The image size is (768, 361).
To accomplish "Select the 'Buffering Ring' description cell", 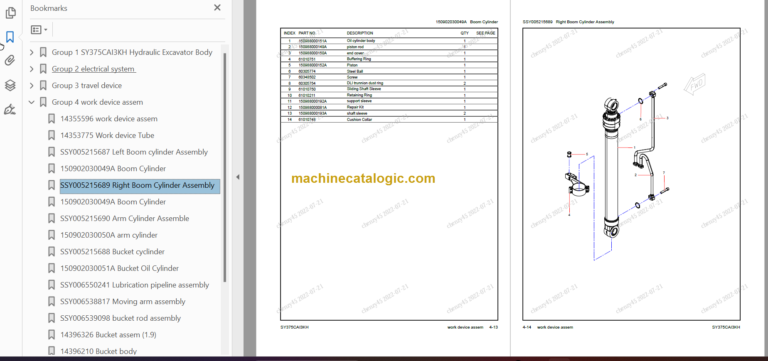I will tap(359, 59).
